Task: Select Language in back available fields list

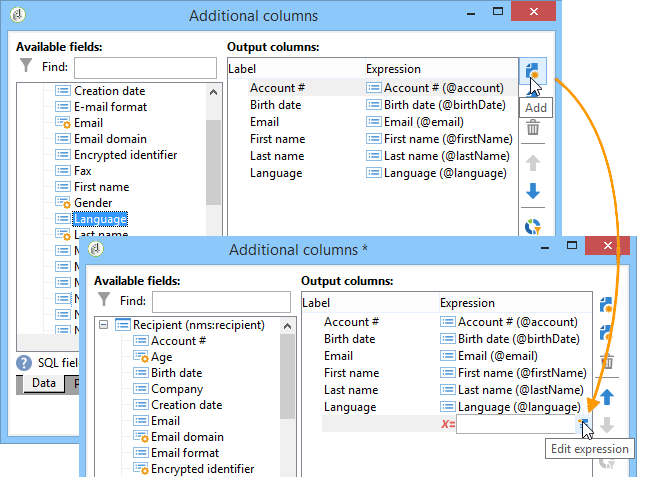Action: (100, 219)
